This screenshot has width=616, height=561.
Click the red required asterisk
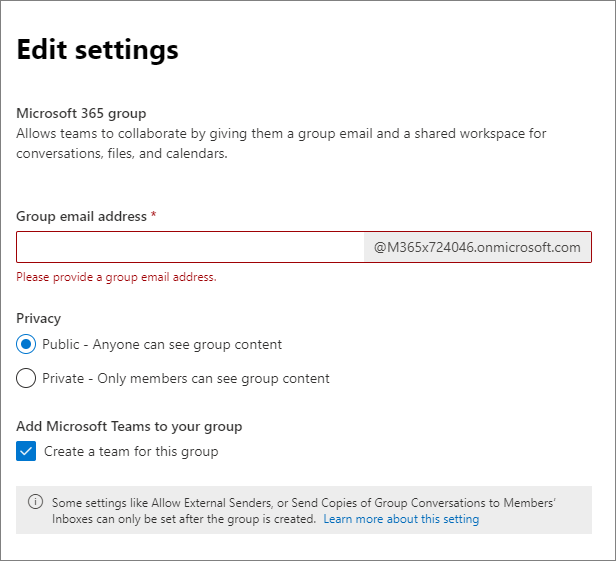154,214
